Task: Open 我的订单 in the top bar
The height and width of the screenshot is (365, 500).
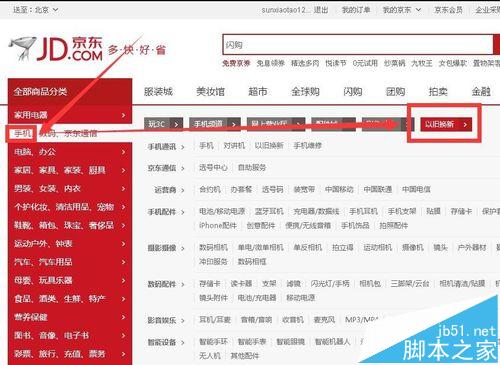Action: [x=356, y=10]
